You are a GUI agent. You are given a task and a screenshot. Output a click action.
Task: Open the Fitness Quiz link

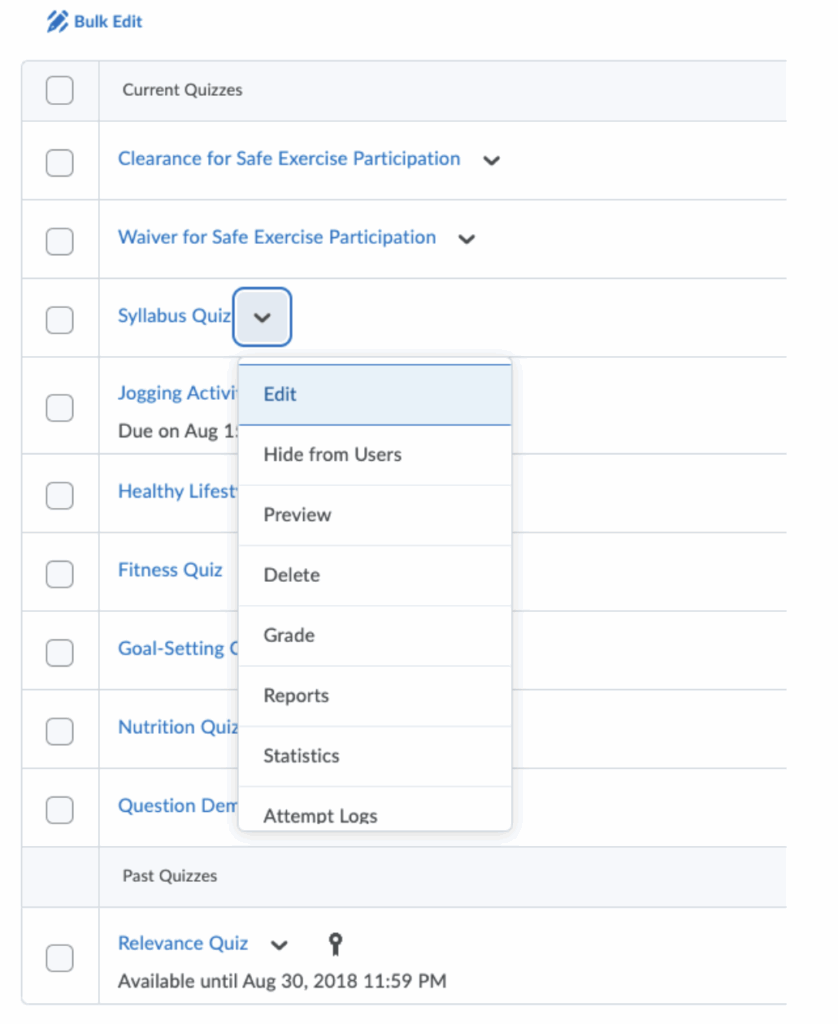(170, 570)
